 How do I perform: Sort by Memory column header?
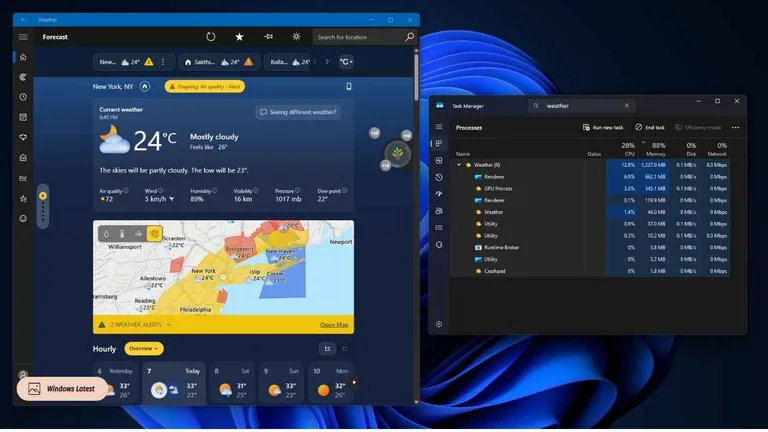[x=653, y=149]
